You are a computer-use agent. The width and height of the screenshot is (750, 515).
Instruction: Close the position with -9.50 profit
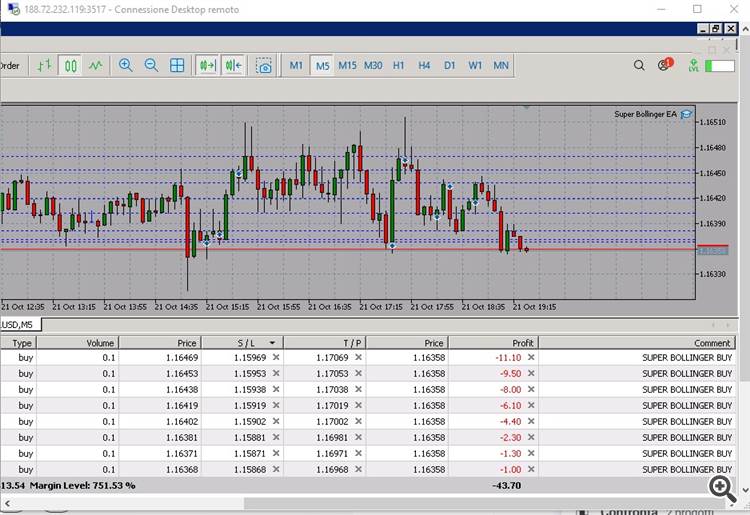click(531, 373)
